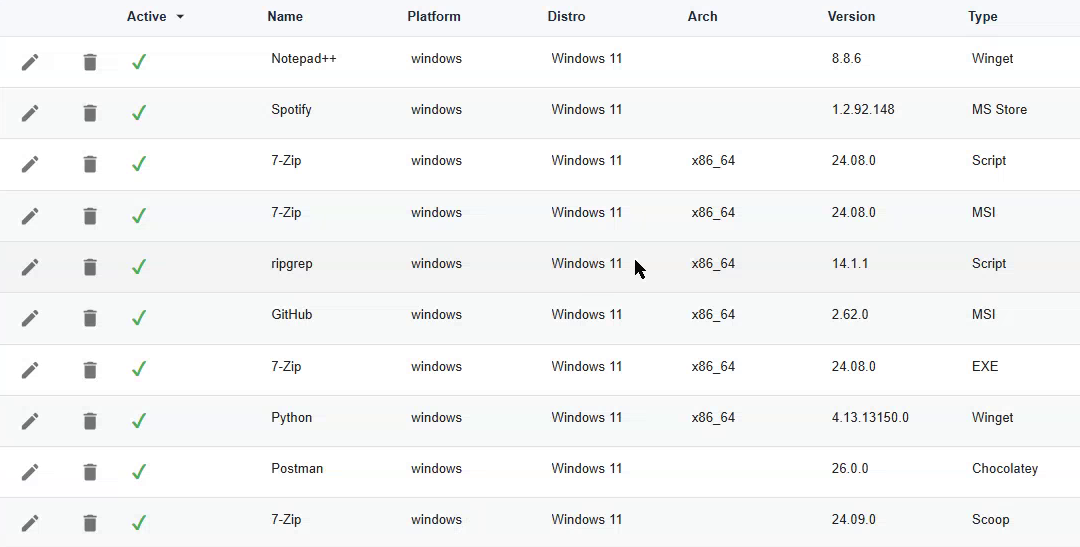The height and width of the screenshot is (547, 1080).
Task: Sort by the Version column header
Action: [851, 17]
